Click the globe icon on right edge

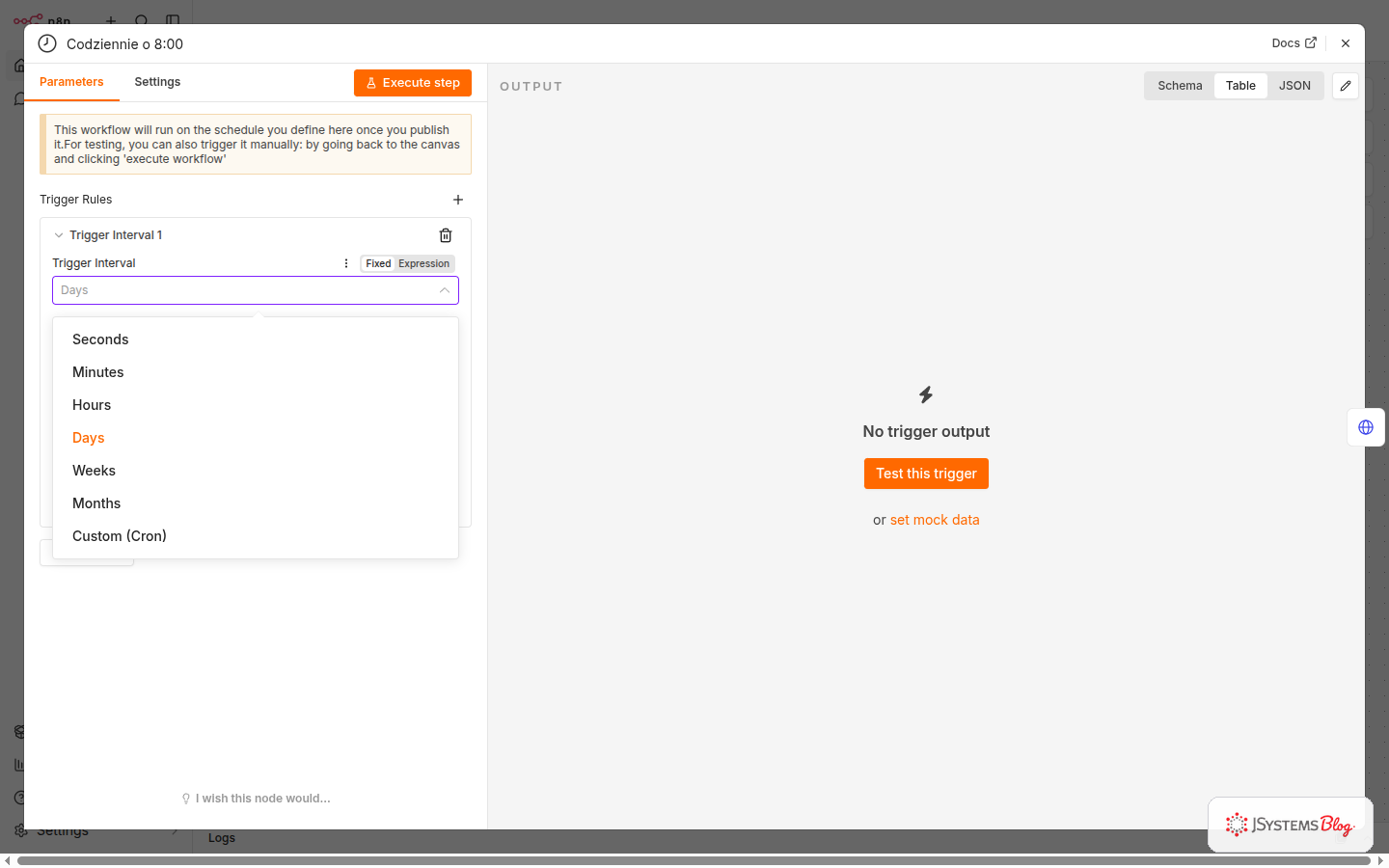[x=1366, y=427]
